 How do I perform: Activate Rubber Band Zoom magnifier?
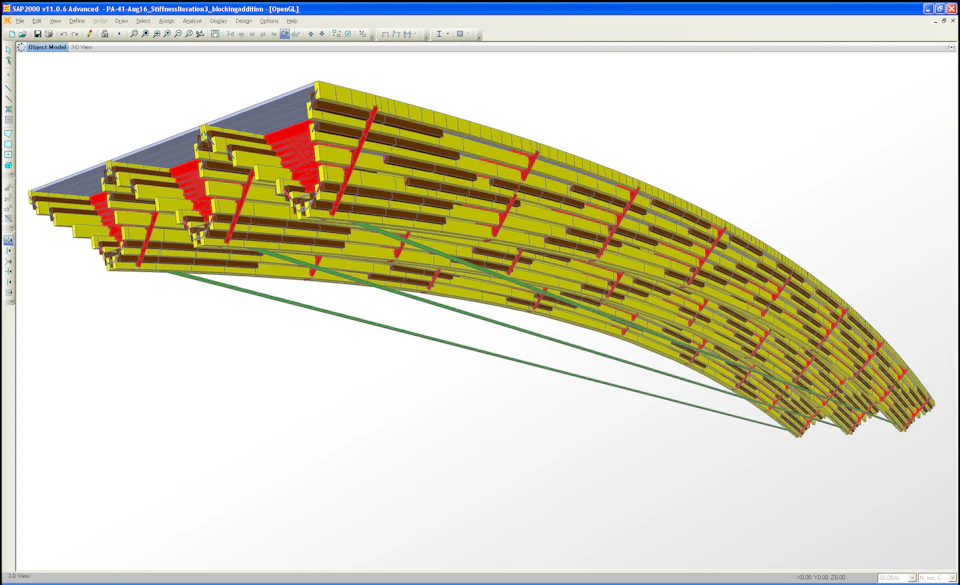[x=134, y=34]
